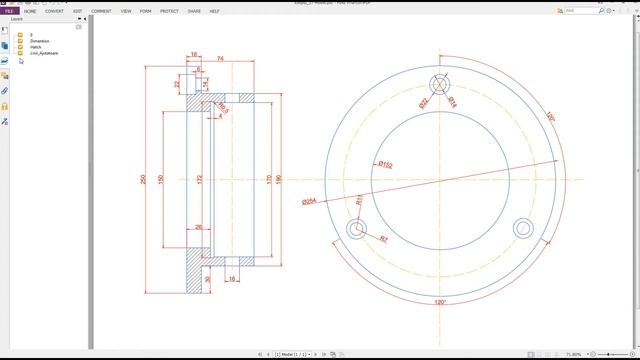Open the Attachments paperclip panel
The image size is (640, 360).
(4, 91)
